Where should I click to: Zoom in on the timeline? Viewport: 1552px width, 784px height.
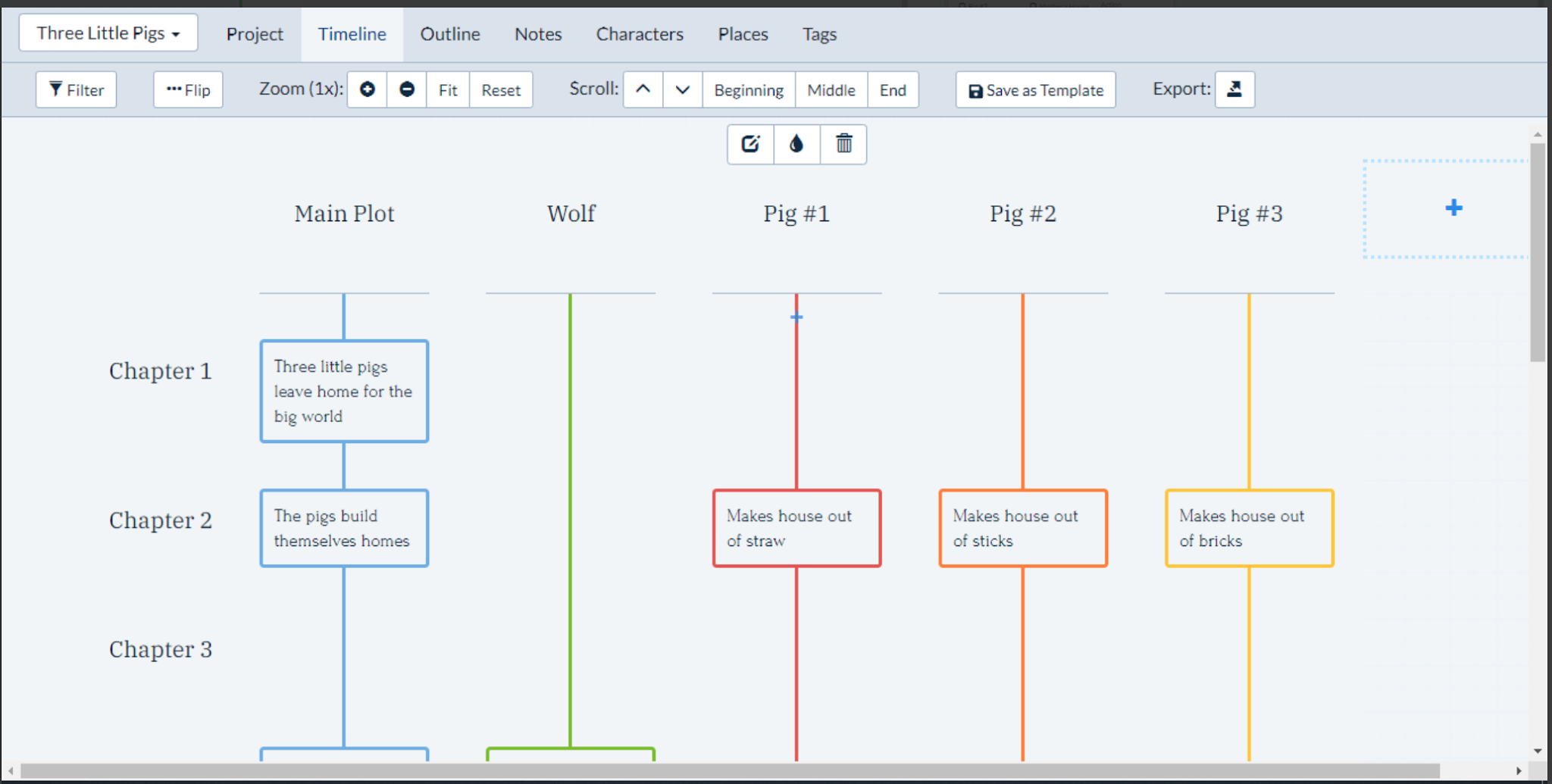tap(367, 89)
